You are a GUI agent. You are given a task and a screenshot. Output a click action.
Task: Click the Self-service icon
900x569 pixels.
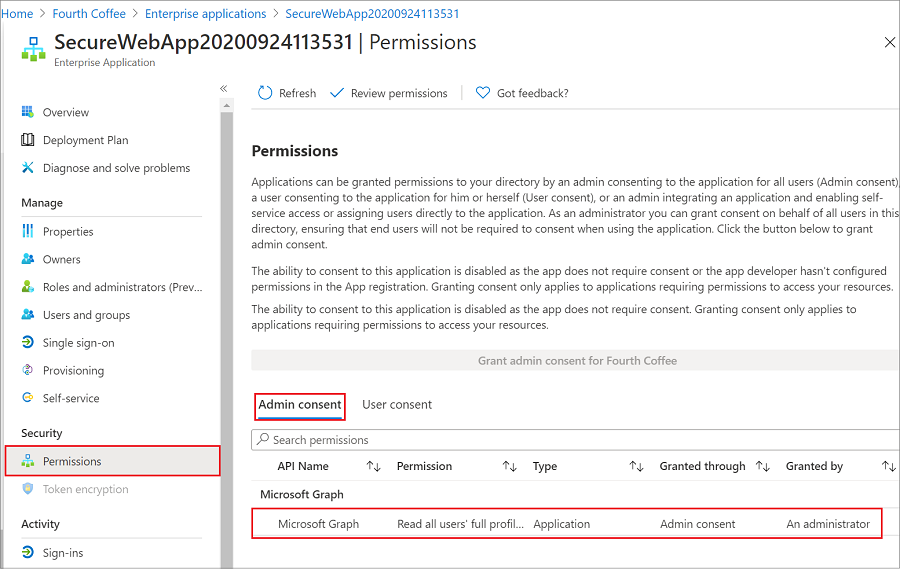pos(28,398)
